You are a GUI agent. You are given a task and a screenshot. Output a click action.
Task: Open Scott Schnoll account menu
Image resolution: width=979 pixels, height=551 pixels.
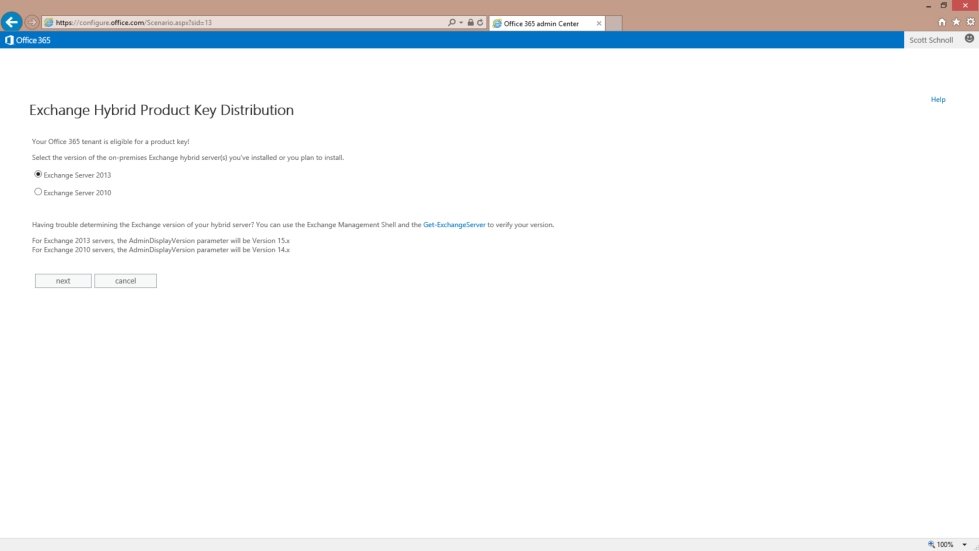click(931, 40)
